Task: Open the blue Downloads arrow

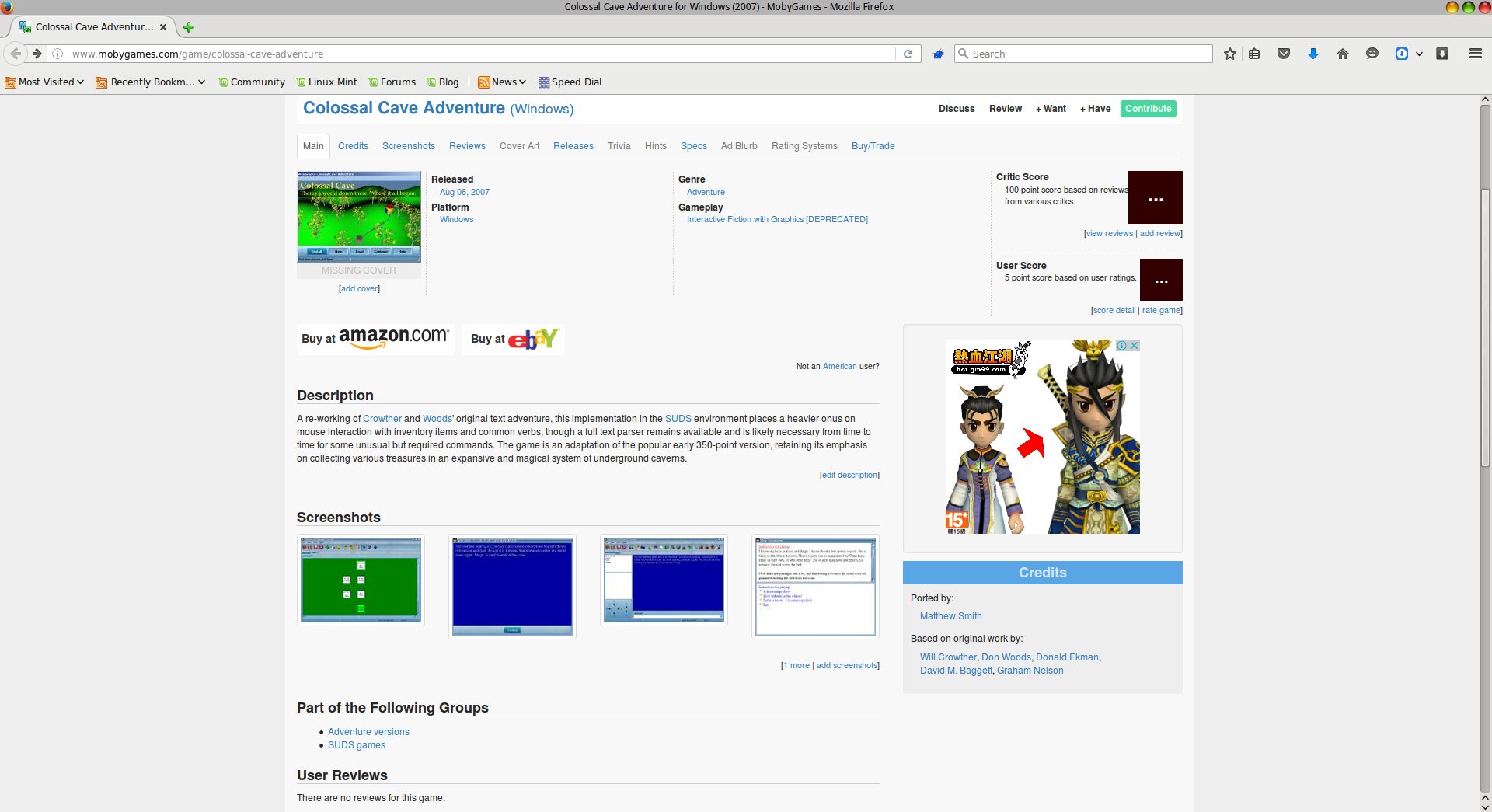Action: pyautogui.click(x=1313, y=54)
